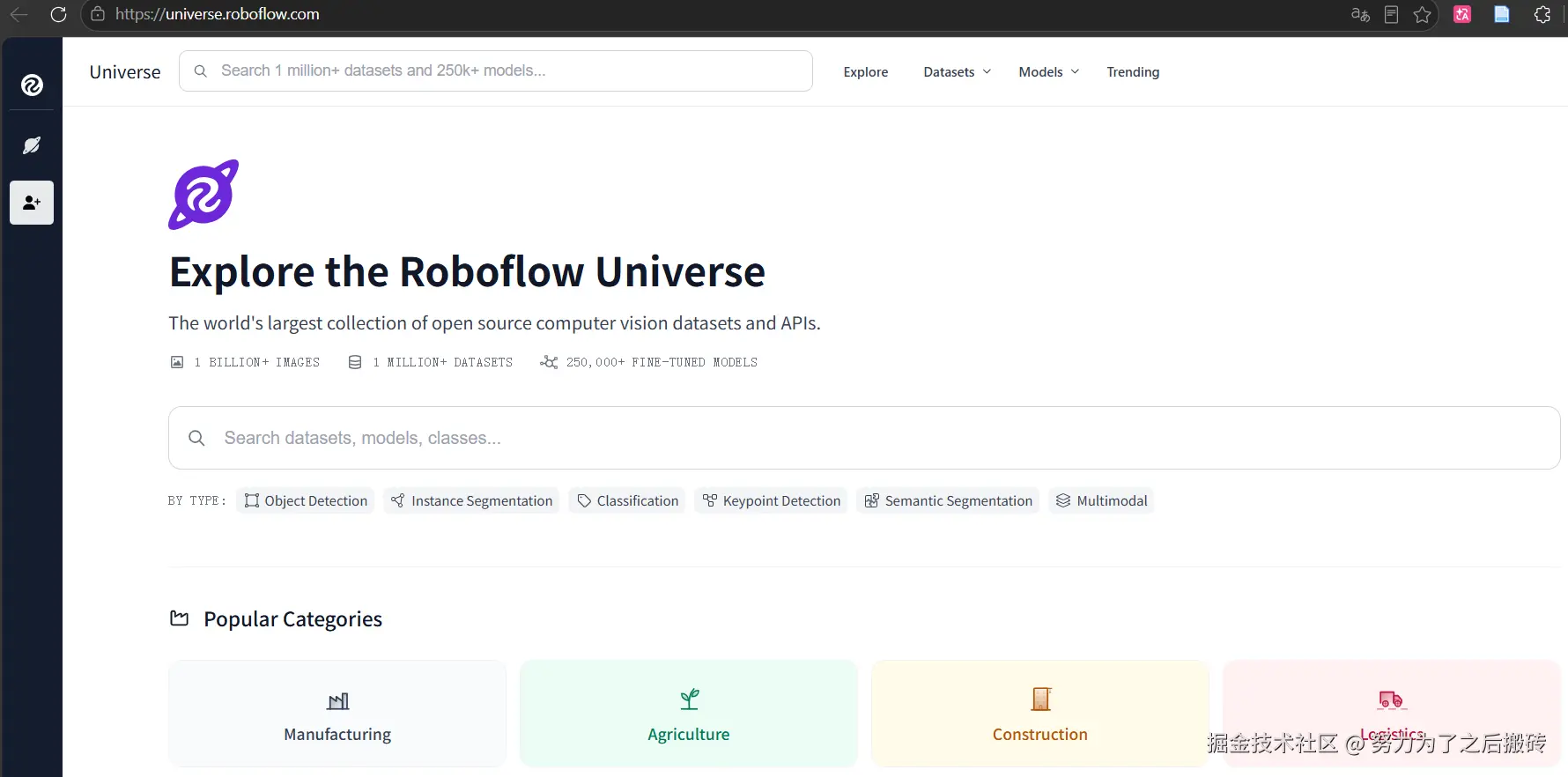Filter by Instance Segmentation type
The height and width of the screenshot is (777, 1568).
tap(471, 500)
